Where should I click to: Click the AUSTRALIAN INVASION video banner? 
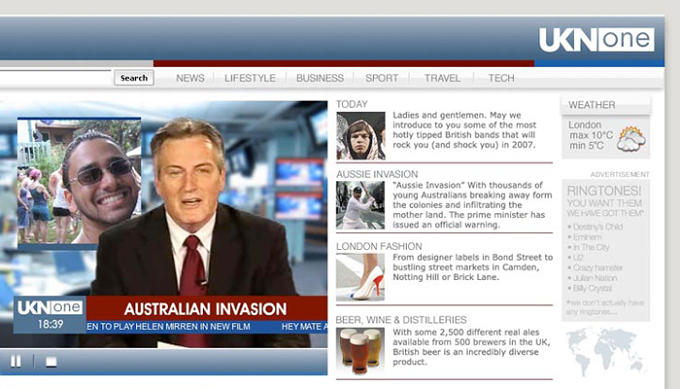[x=206, y=308]
